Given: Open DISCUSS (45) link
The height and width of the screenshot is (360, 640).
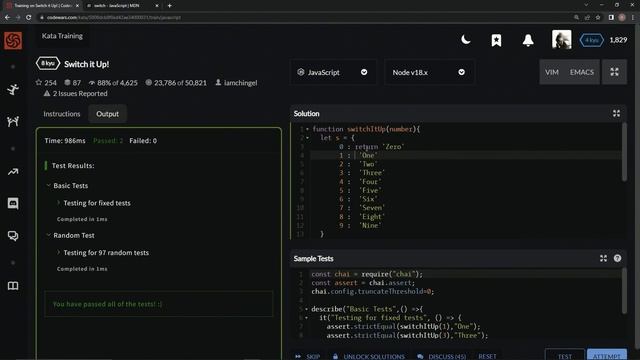Looking at the screenshot, I should [442, 356].
